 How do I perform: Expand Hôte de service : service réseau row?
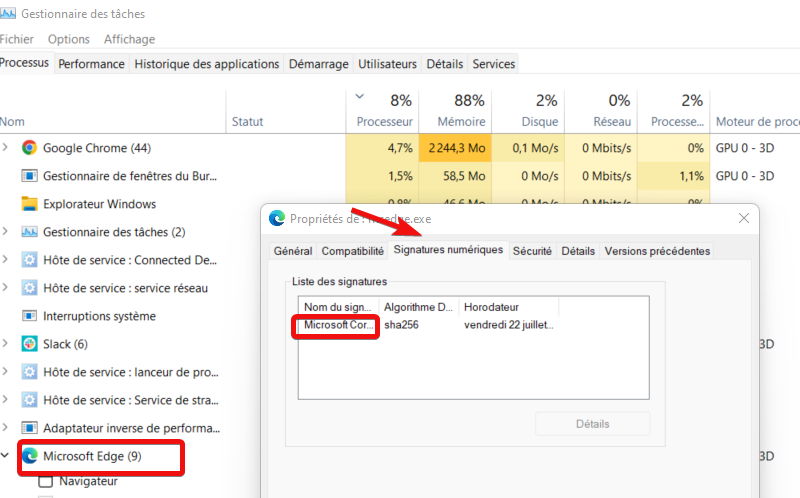5,288
